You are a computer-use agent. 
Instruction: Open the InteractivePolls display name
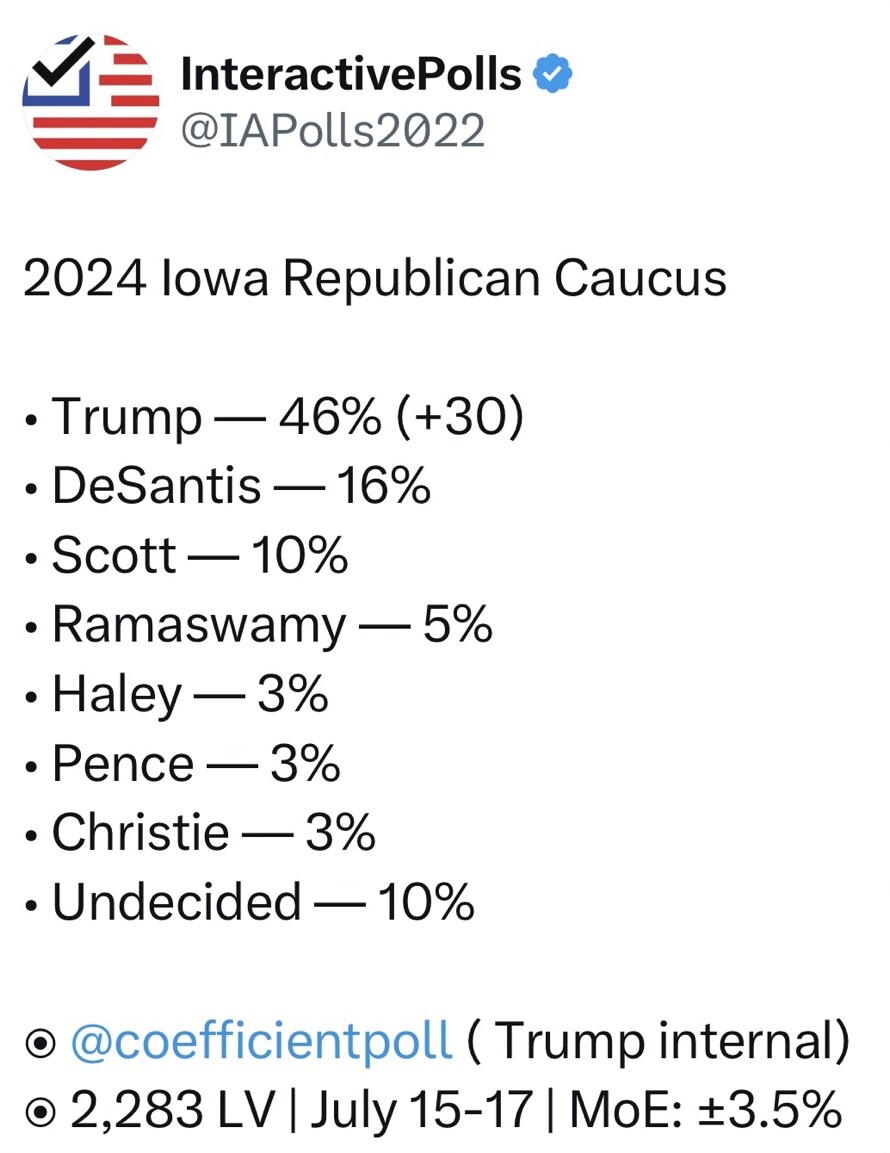tap(351, 74)
